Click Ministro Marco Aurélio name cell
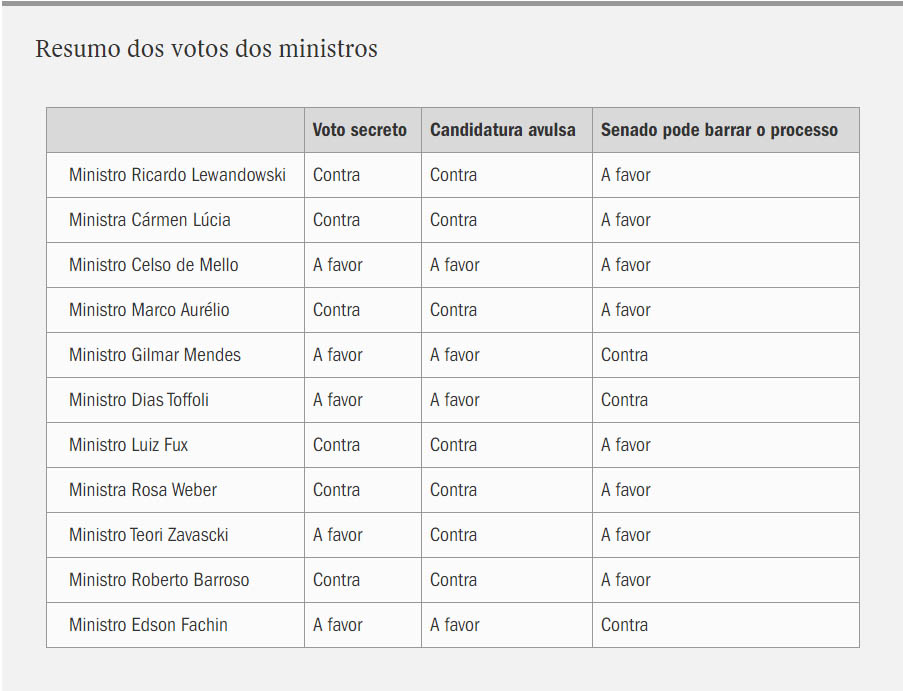This screenshot has height=691, width=903. (x=176, y=310)
